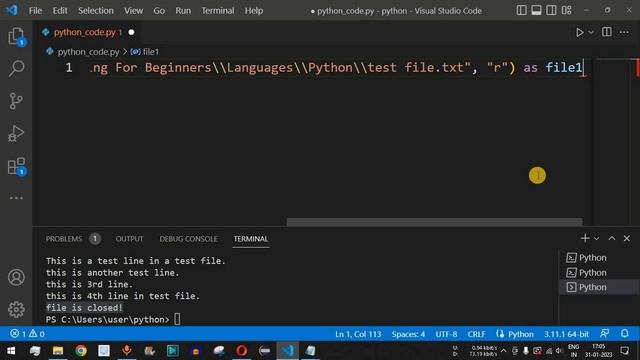
Task: Click the errors and warnings status indicator
Action: tap(27, 334)
